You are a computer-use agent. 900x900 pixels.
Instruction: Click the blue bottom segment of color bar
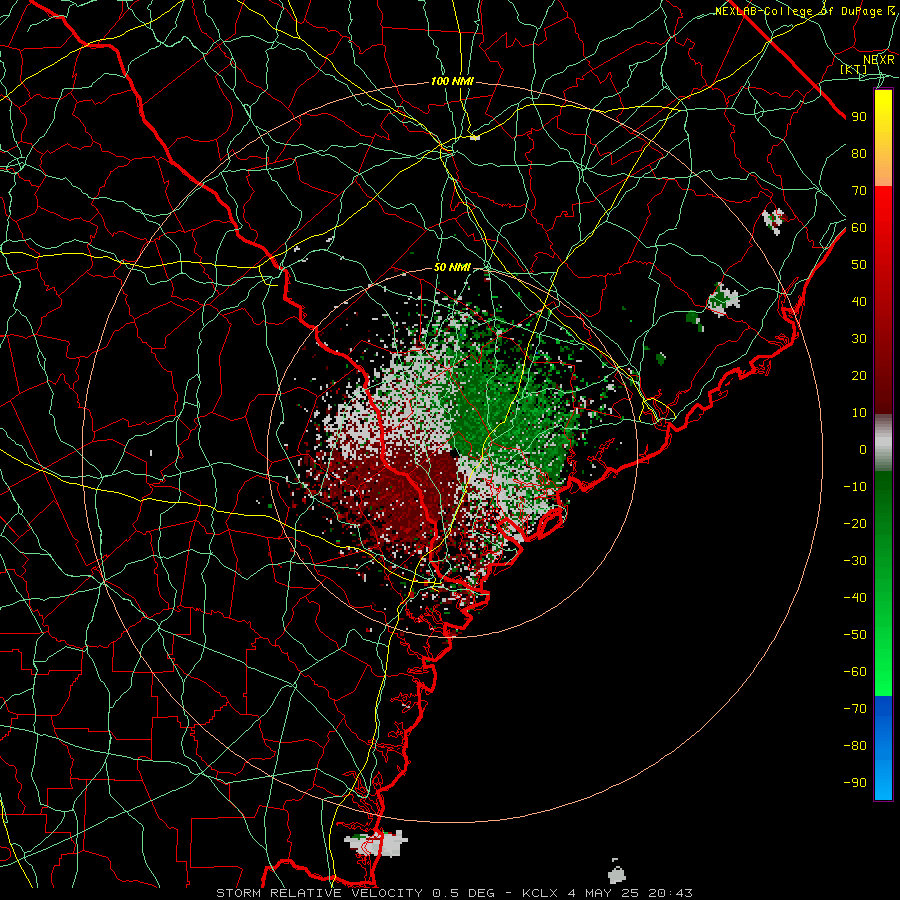[x=883, y=748]
